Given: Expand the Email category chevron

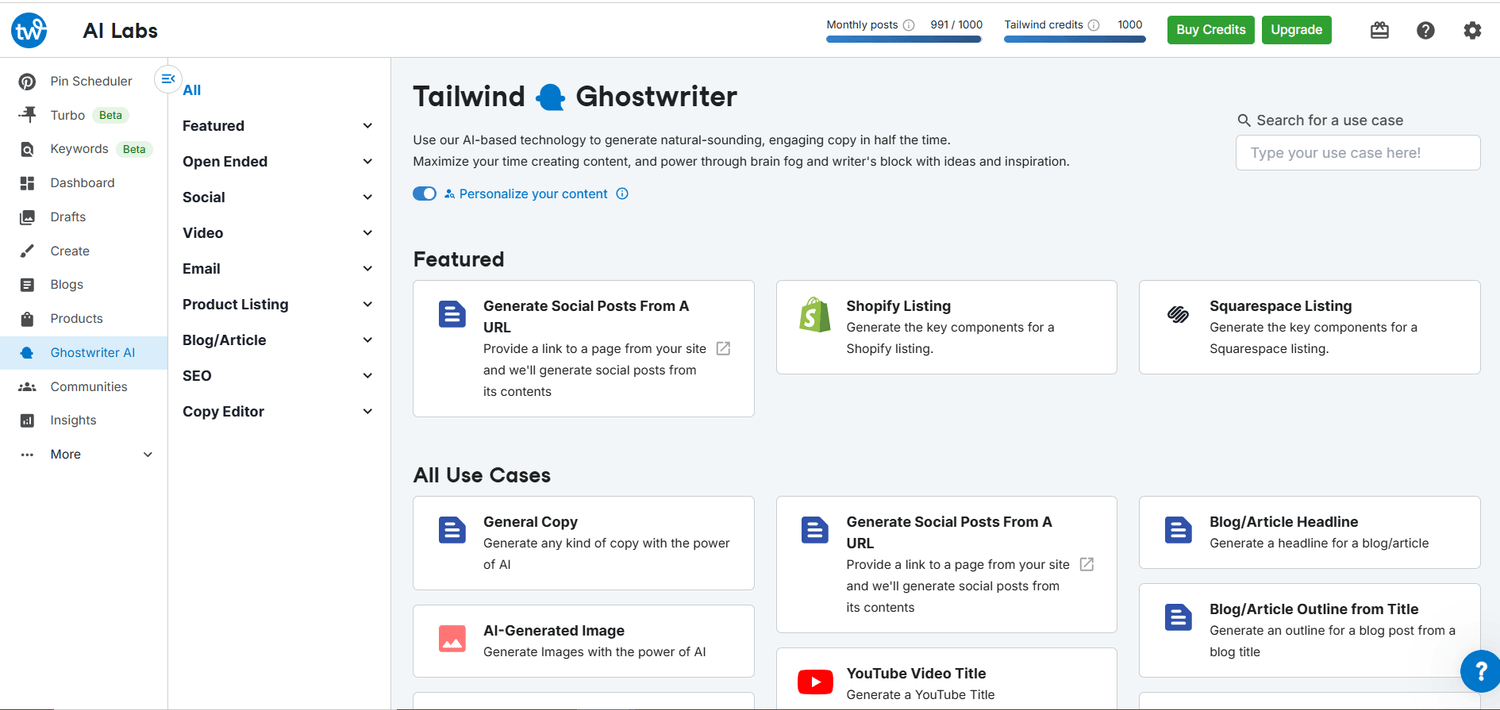Looking at the screenshot, I should tap(368, 269).
